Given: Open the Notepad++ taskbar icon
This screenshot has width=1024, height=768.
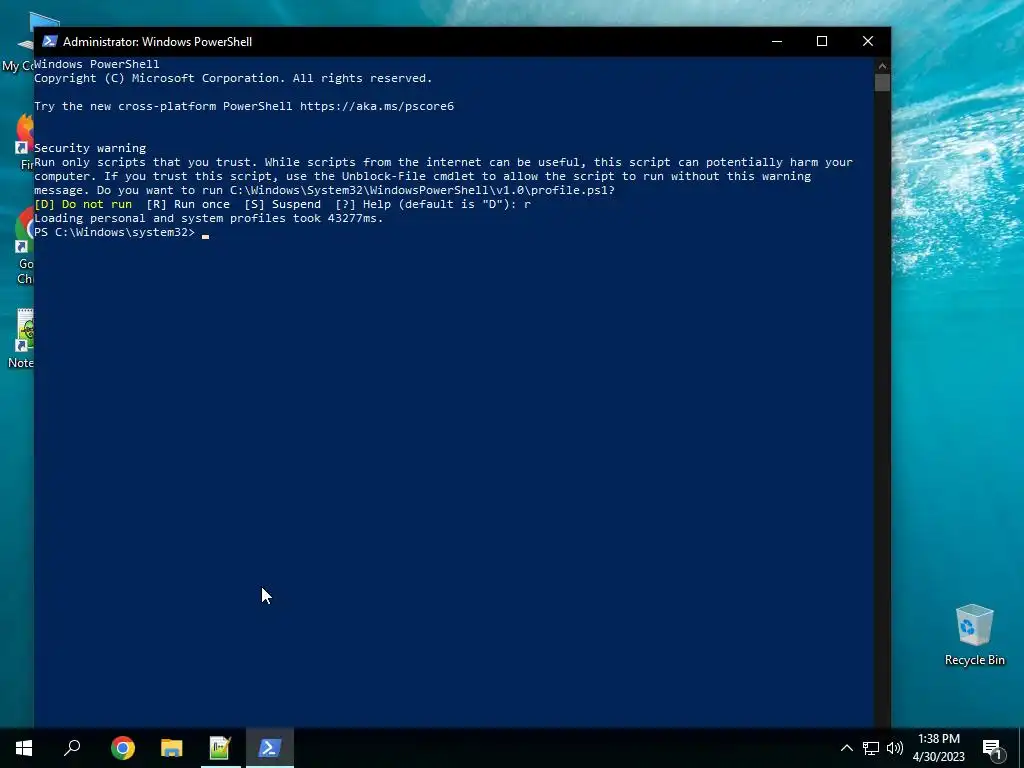Looking at the screenshot, I should coord(220,748).
